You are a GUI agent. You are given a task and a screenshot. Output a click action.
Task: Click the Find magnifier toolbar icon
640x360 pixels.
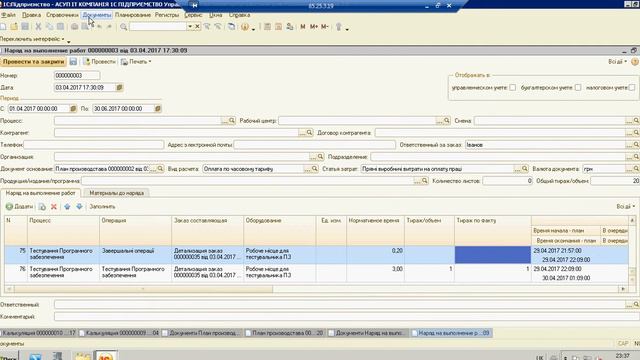pos(124,27)
